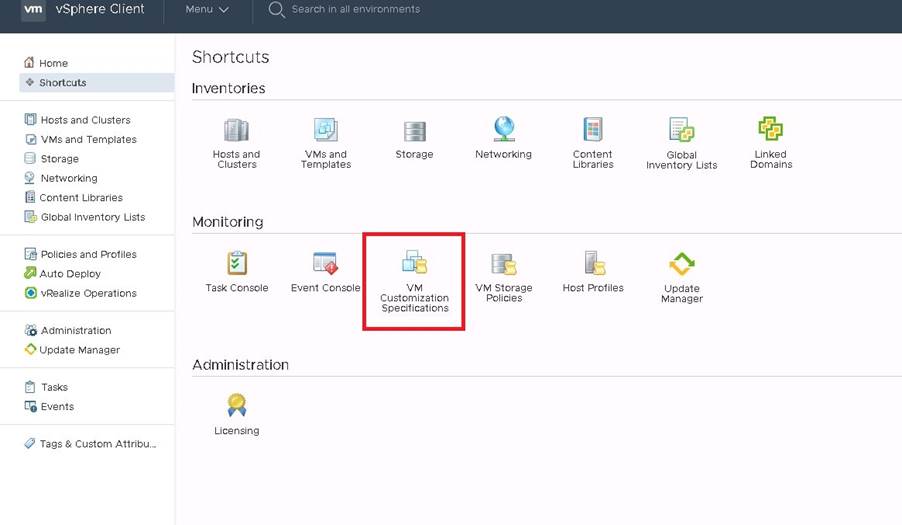Click the Events icon in sidebar

[x=30, y=406]
